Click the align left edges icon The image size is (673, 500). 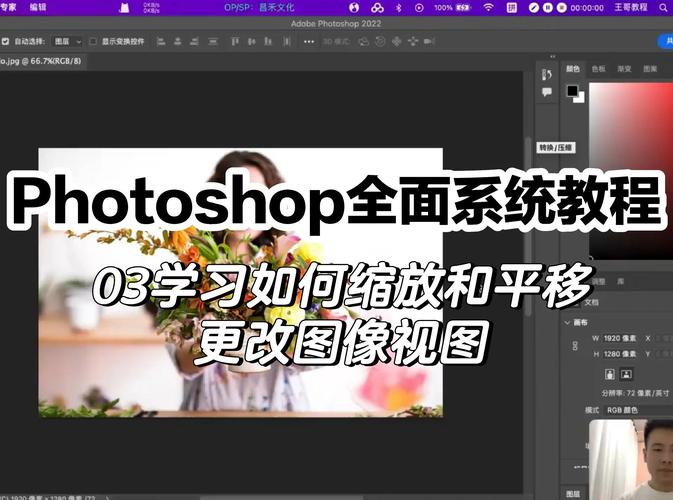(x=161, y=41)
